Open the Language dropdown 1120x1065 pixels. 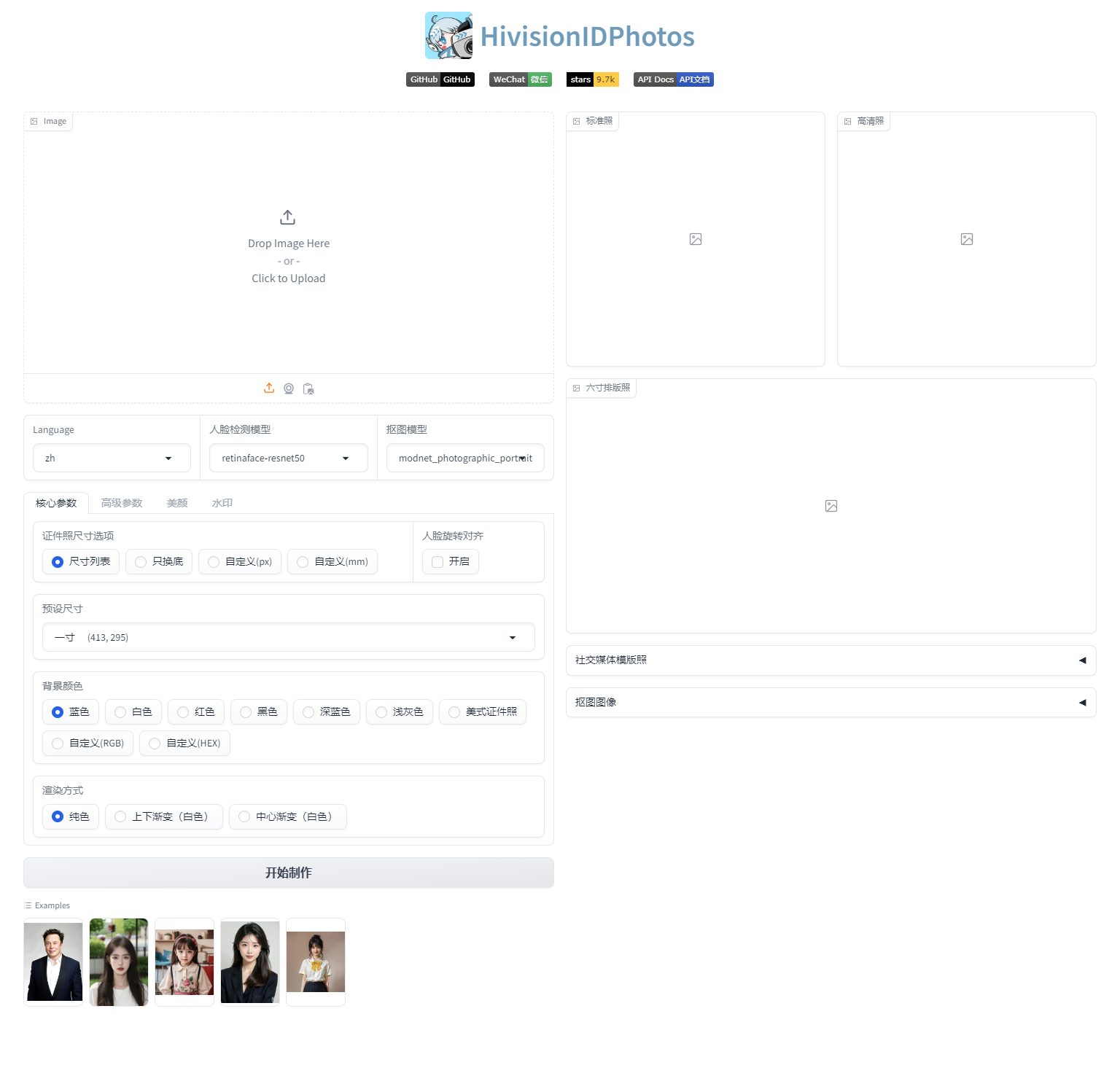tap(112, 458)
